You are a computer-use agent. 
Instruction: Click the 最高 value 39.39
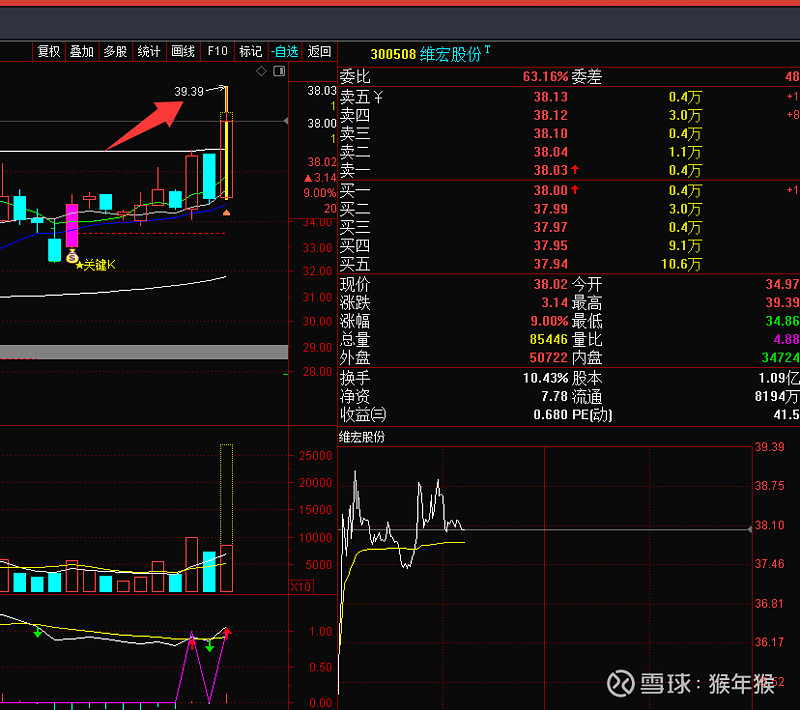point(782,302)
